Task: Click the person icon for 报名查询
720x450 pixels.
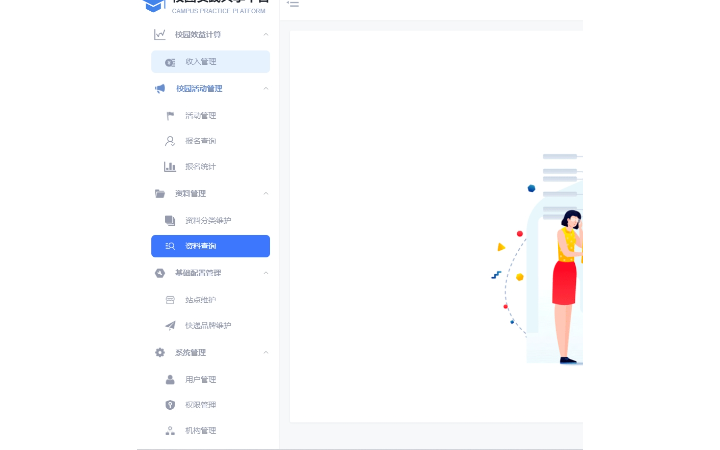Action: 170,141
